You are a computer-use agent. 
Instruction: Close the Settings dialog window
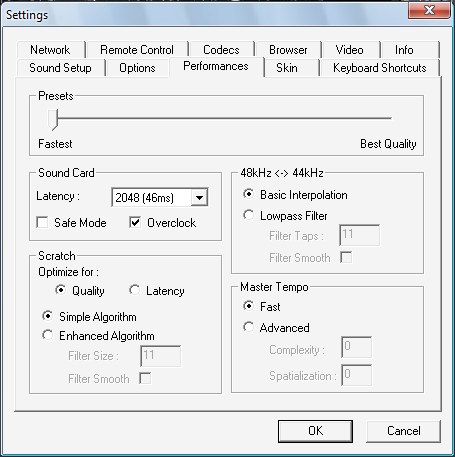pyautogui.click(x=429, y=10)
